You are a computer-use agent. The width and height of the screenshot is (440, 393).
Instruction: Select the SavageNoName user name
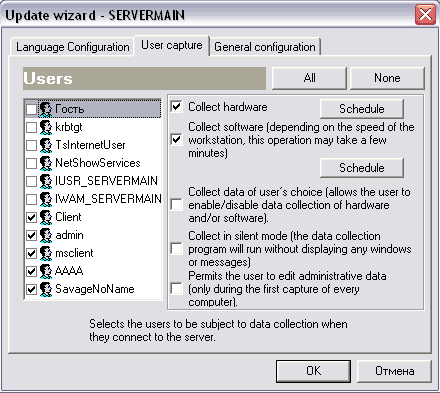tap(95, 289)
